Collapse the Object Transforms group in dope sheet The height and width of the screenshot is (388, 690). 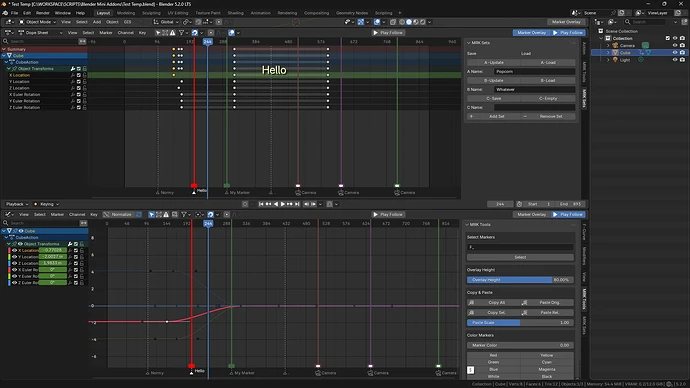[8, 69]
